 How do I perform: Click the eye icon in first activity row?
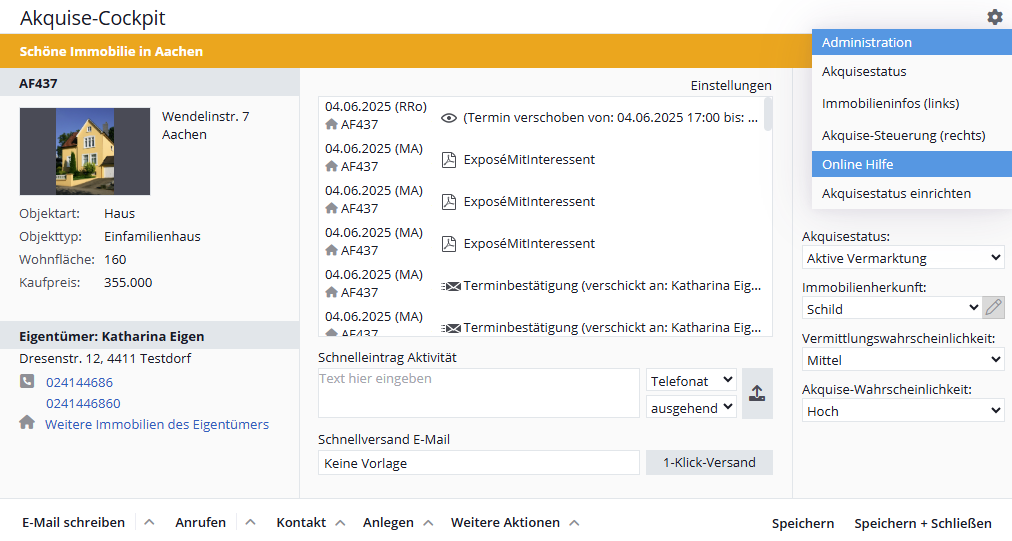449,117
